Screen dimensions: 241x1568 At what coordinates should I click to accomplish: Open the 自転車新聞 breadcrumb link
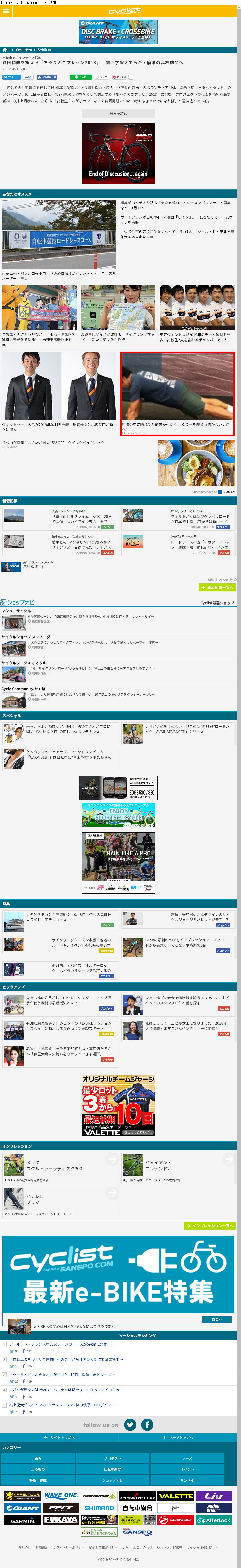[x=24, y=50]
